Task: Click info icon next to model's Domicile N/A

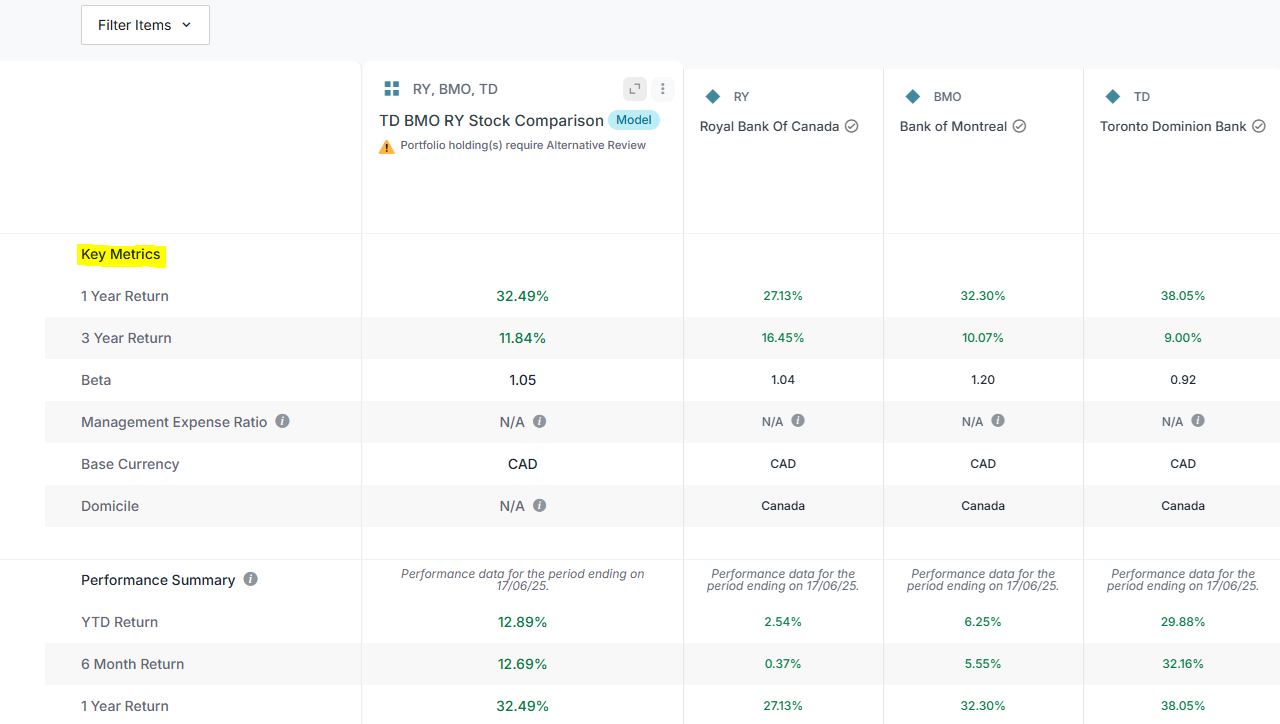Action: point(540,505)
